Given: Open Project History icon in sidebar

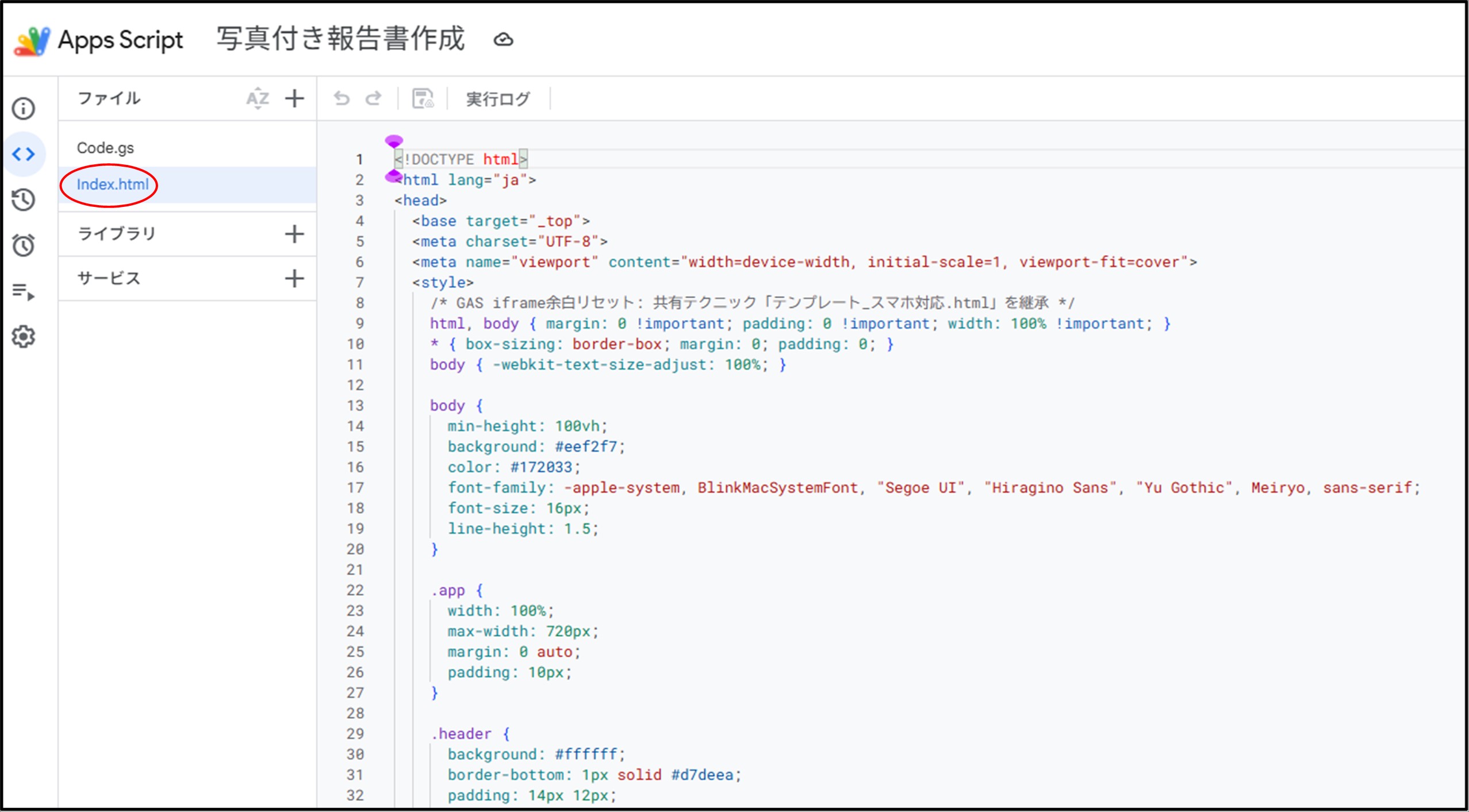Looking at the screenshot, I should click(x=24, y=199).
